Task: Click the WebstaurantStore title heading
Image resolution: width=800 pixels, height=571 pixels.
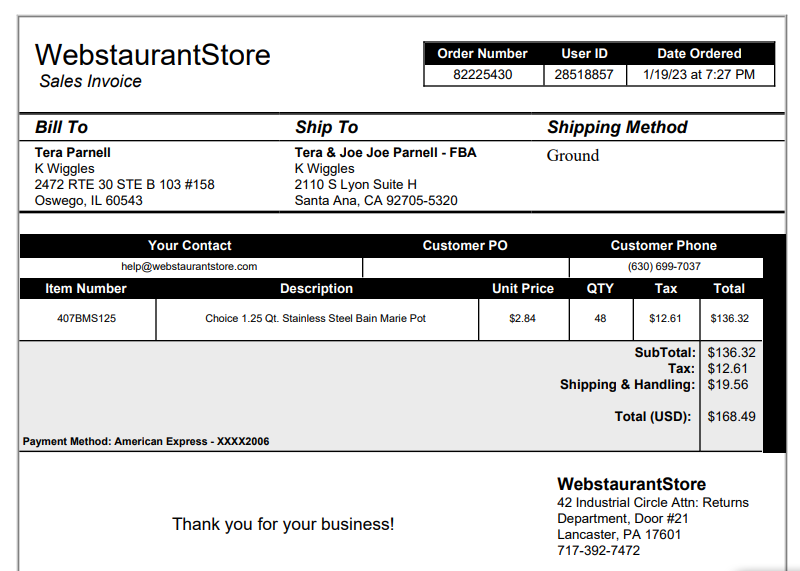Action: (x=153, y=55)
